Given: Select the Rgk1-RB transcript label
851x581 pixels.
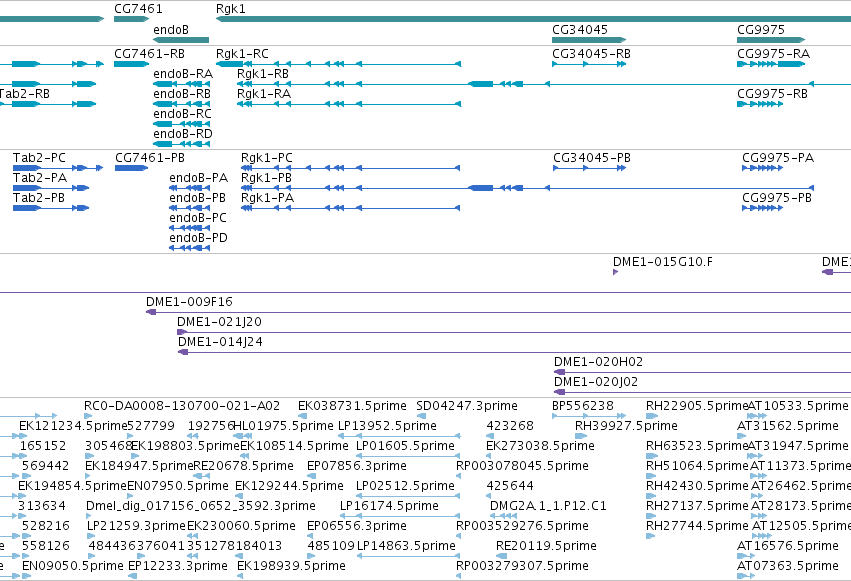Looking at the screenshot, I should (x=263, y=74).
